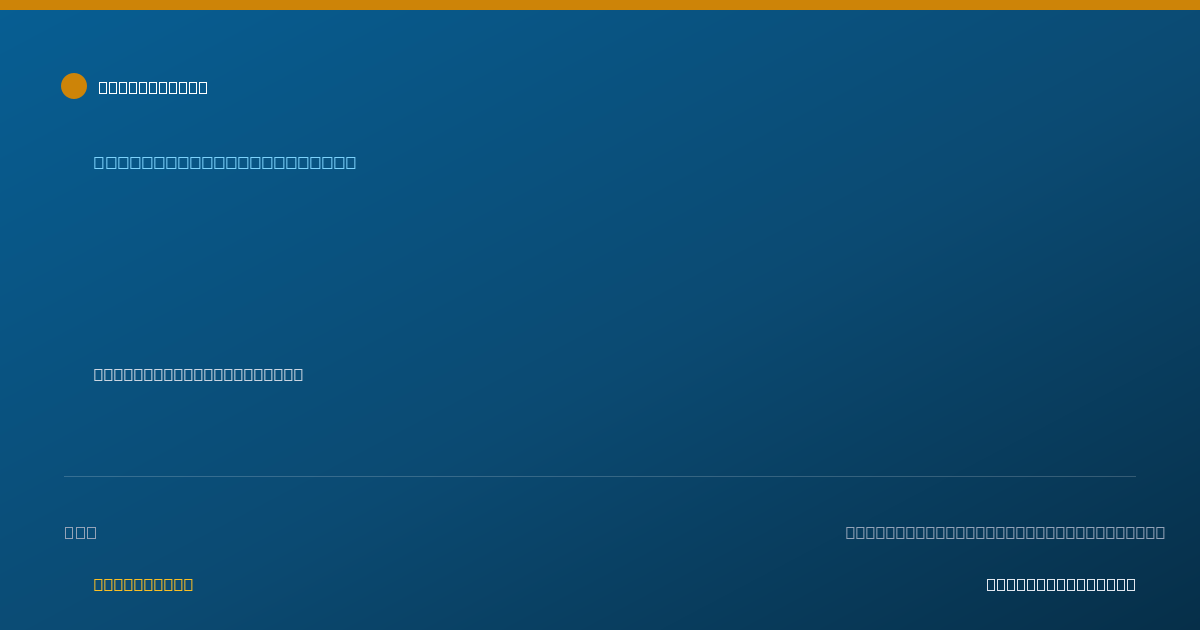Click the thin horizontal divider line

[600, 476]
